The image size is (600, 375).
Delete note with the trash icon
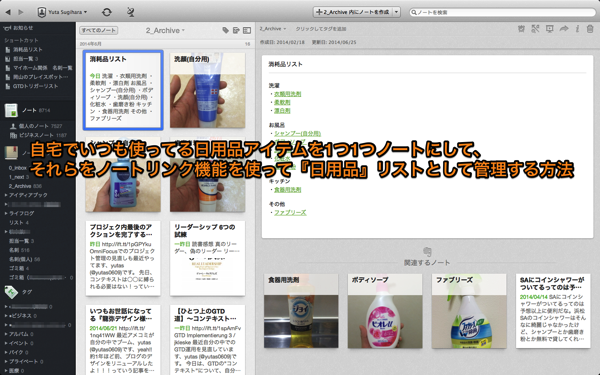[590, 29]
